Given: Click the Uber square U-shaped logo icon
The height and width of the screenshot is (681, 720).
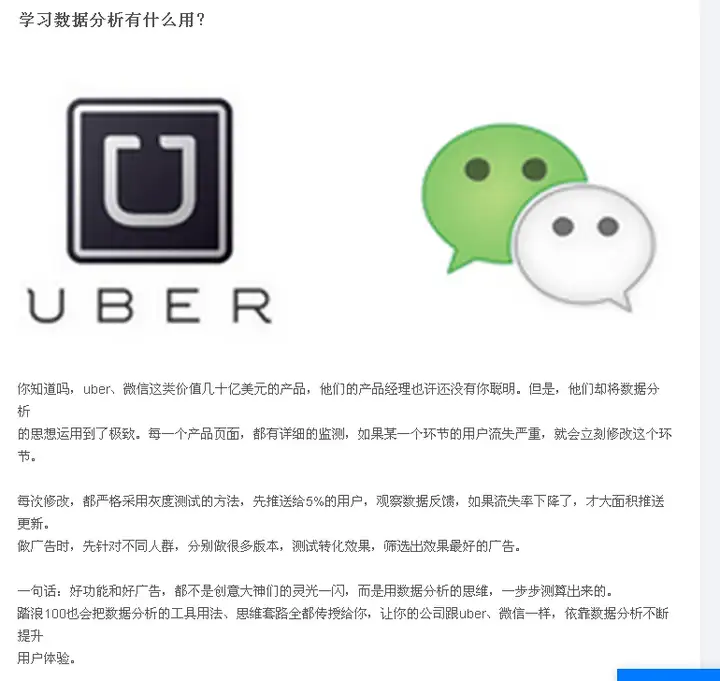Looking at the screenshot, I should pyautogui.click(x=150, y=180).
